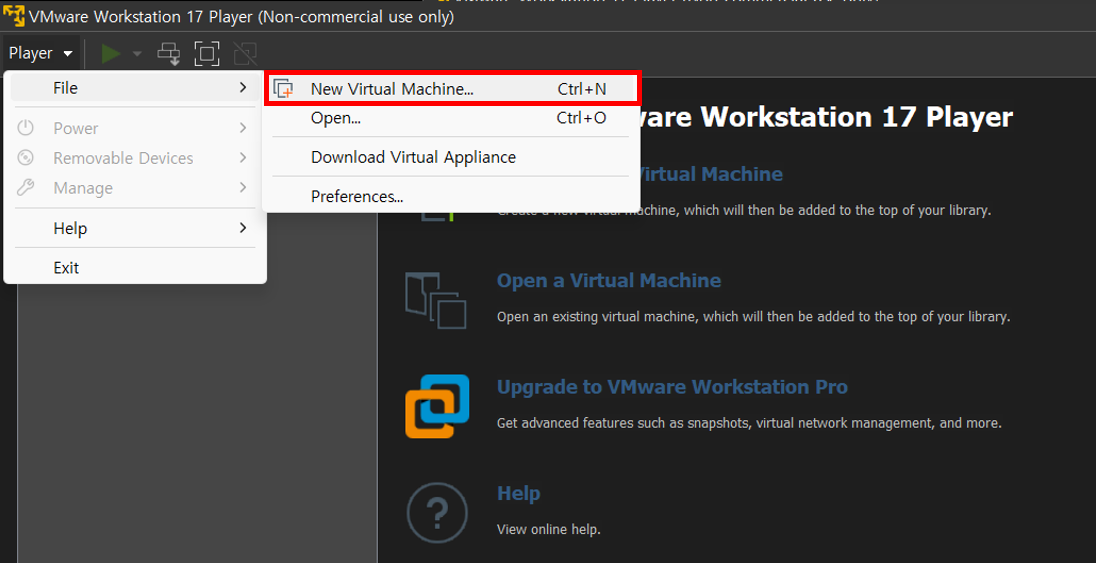Open Preferences... from File submenu
The width and height of the screenshot is (1096, 563).
[x=452, y=197]
